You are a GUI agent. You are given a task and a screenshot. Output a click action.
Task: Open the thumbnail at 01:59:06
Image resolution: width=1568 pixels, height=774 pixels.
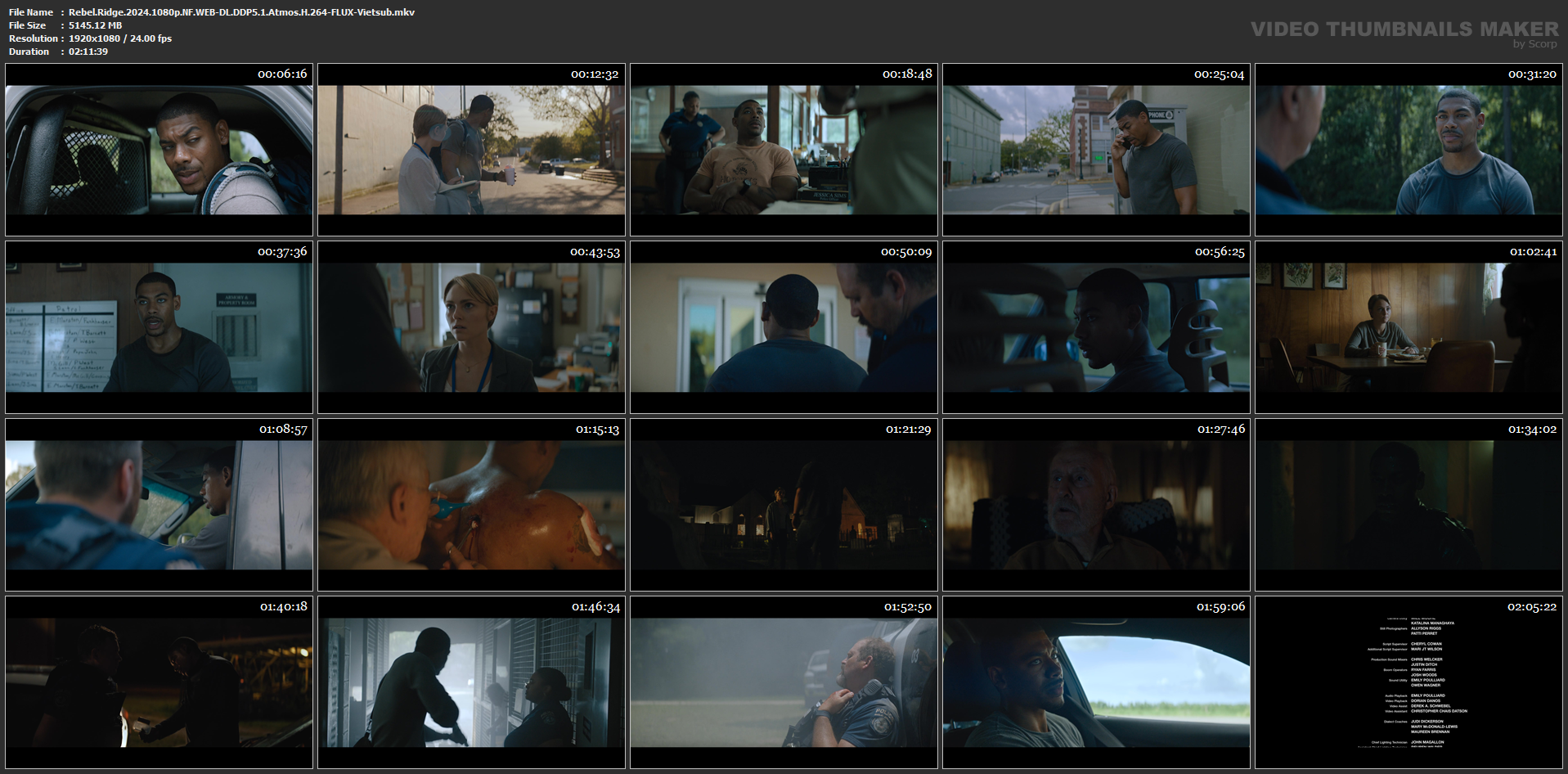pyautogui.click(x=1096, y=682)
